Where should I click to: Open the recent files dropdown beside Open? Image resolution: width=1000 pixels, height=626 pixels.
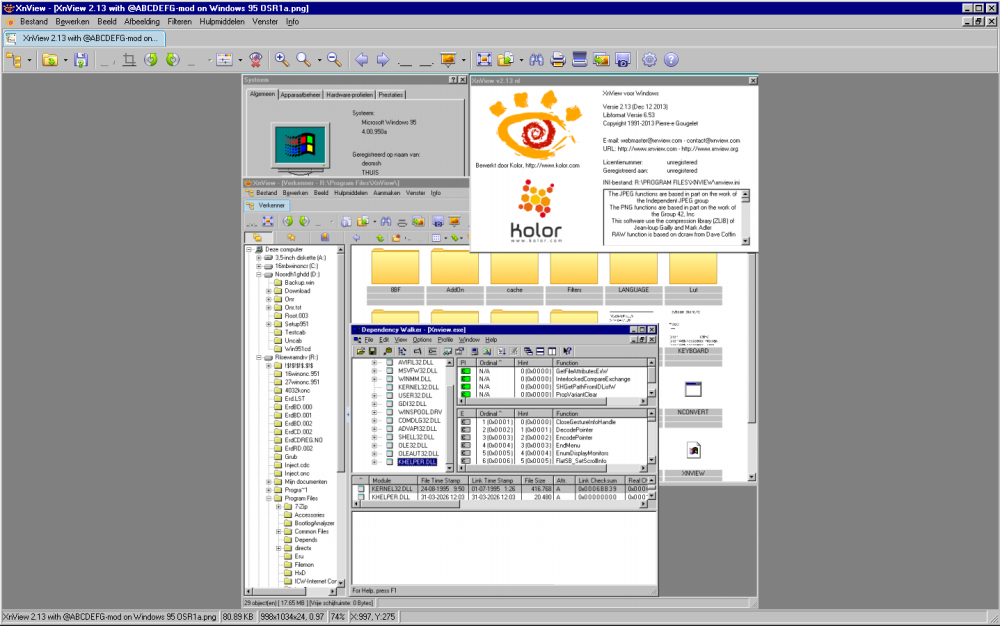pos(65,61)
